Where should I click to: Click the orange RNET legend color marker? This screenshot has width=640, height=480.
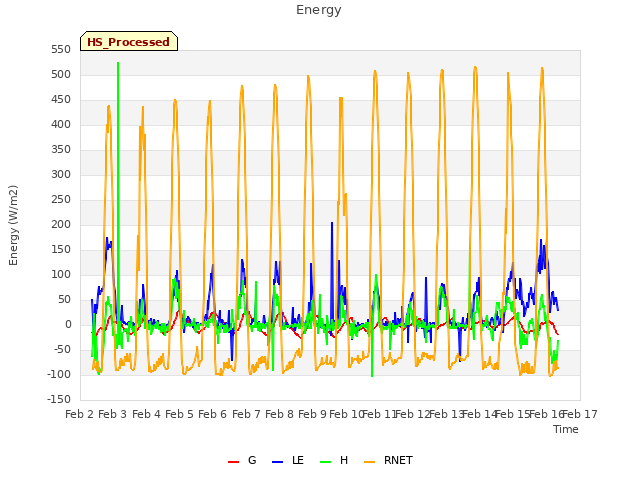pyautogui.click(x=369, y=462)
